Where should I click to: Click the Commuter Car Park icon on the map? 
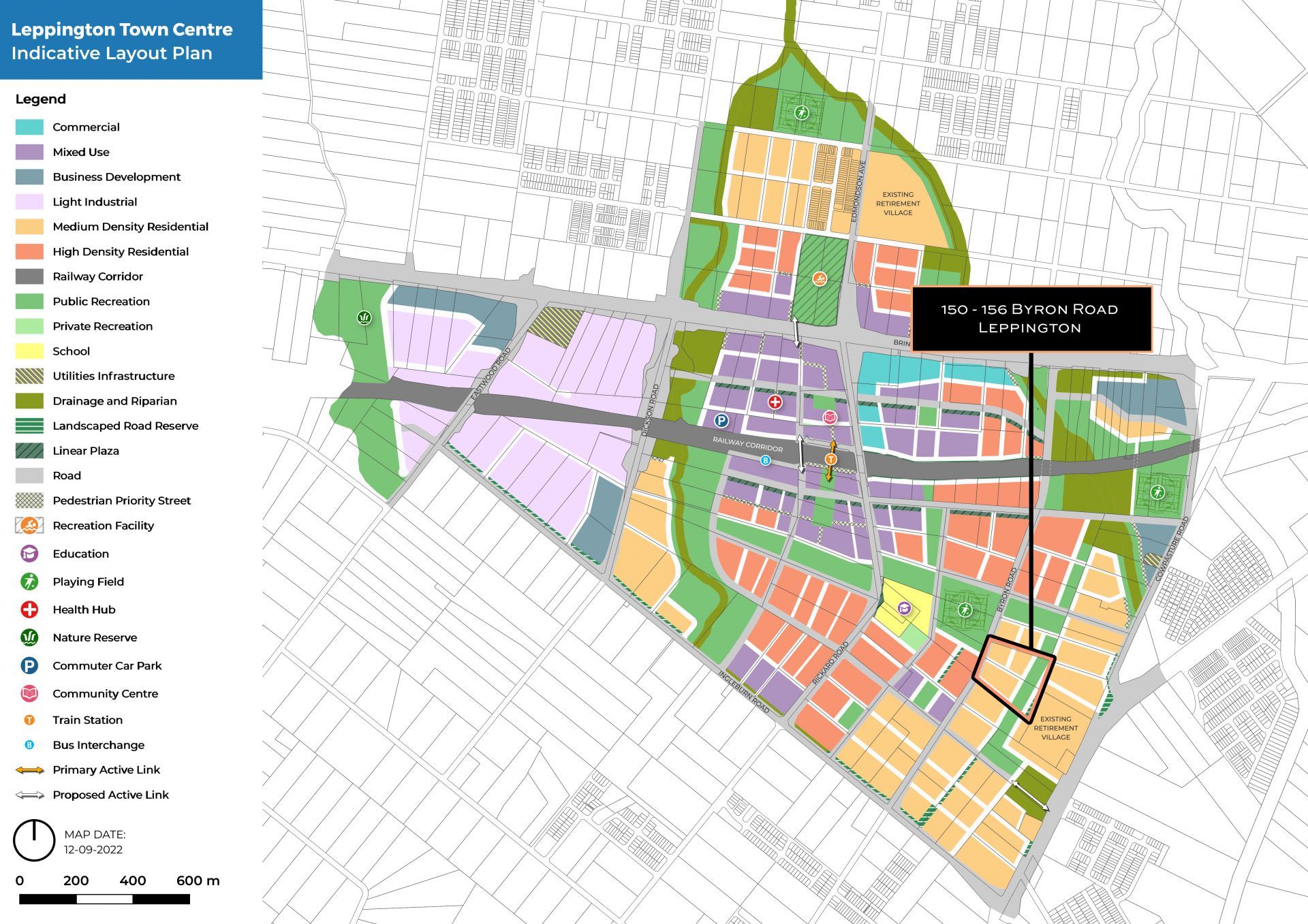click(x=721, y=421)
